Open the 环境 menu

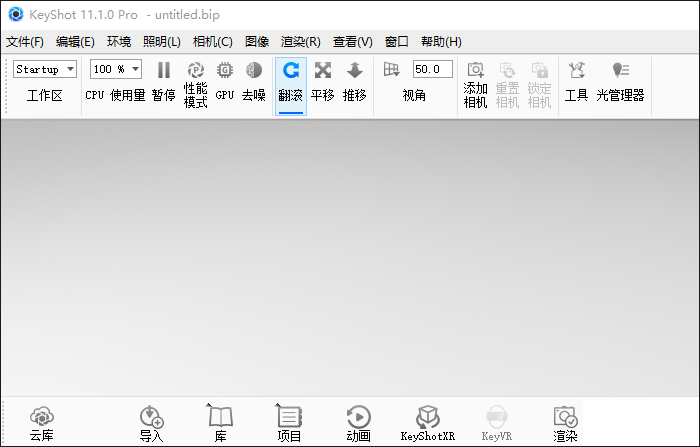coord(119,42)
